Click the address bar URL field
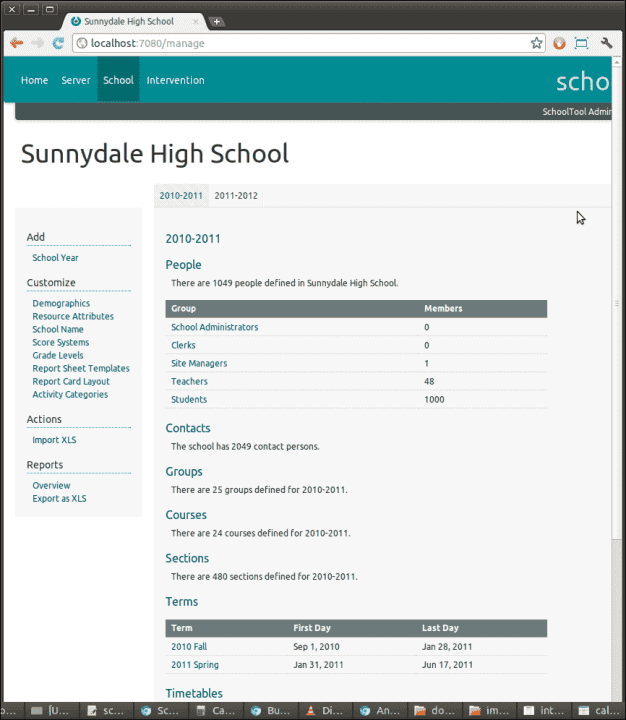 pyautogui.click(x=303, y=43)
